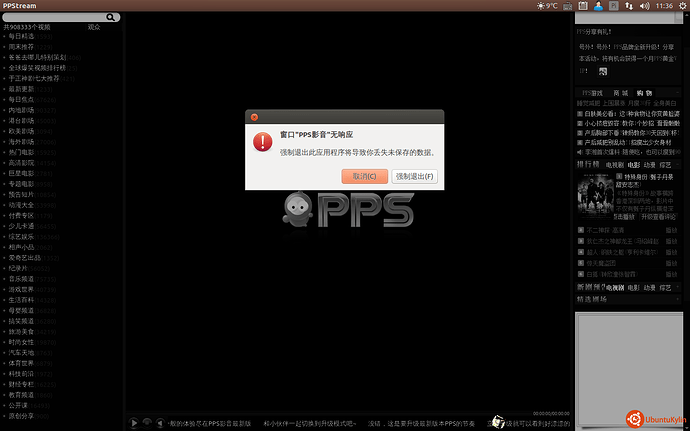Click the 播放 link for 不二神探
This screenshot has width=690, height=431.
[671, 230]
